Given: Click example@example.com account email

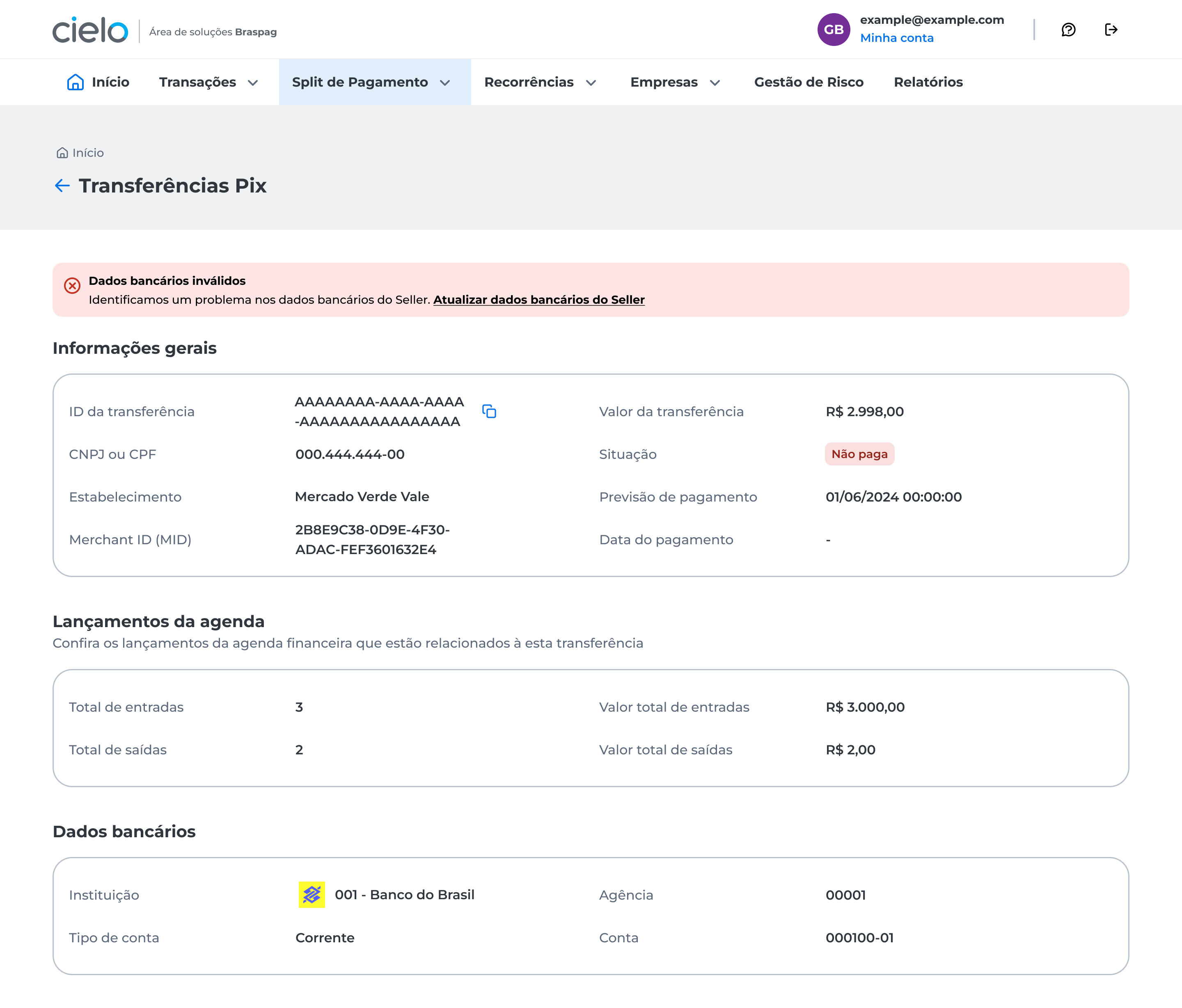Looking at the screenshot, I should tap(932, 20).
